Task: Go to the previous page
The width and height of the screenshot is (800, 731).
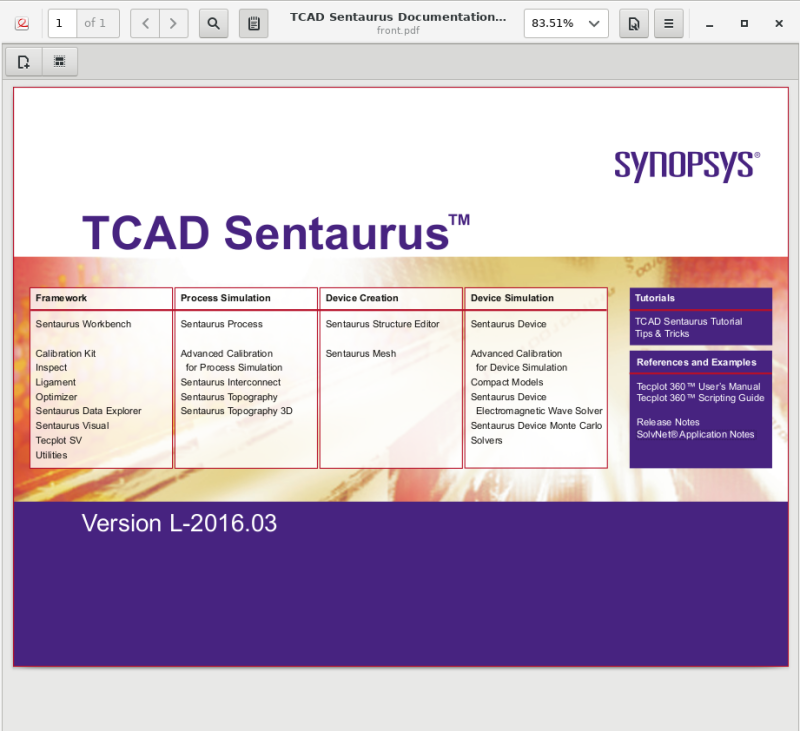Action: (x=146, y=22)
